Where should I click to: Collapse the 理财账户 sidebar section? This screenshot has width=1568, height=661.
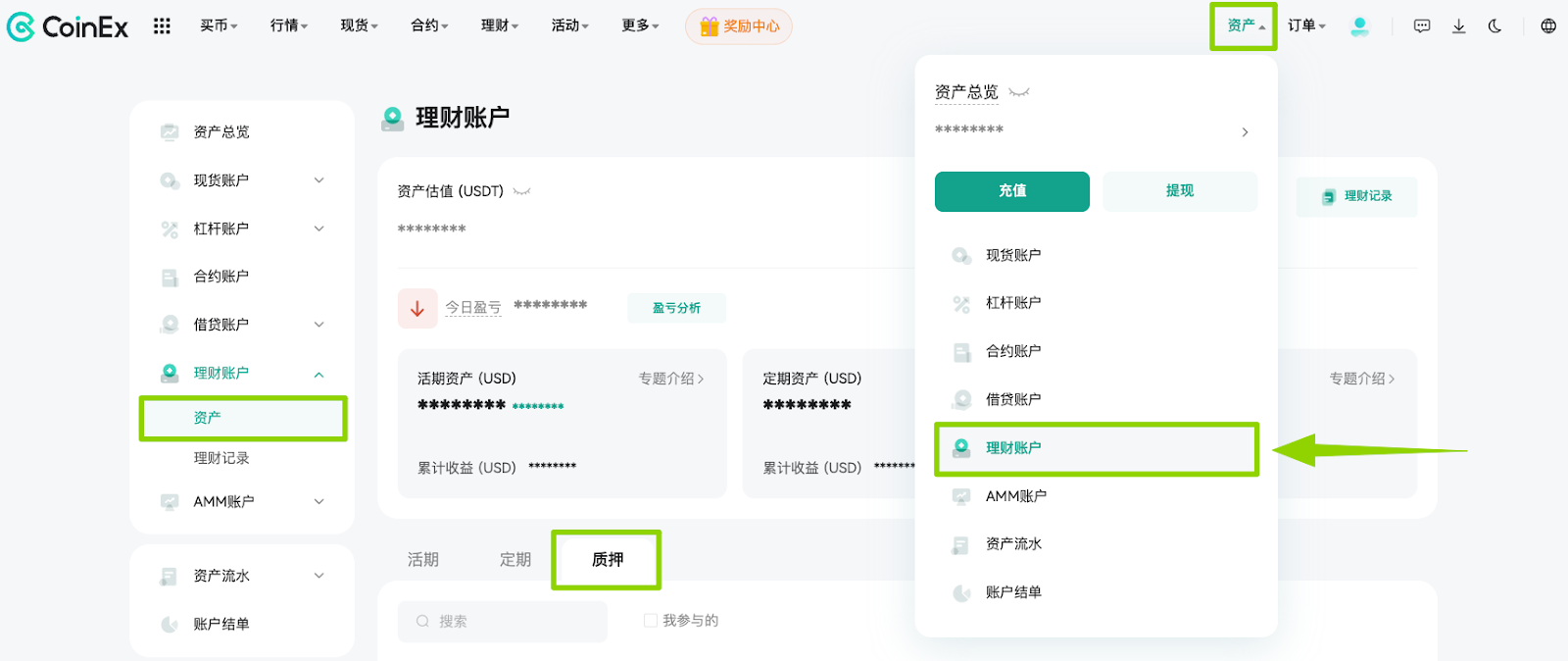(x=319, y=375)
